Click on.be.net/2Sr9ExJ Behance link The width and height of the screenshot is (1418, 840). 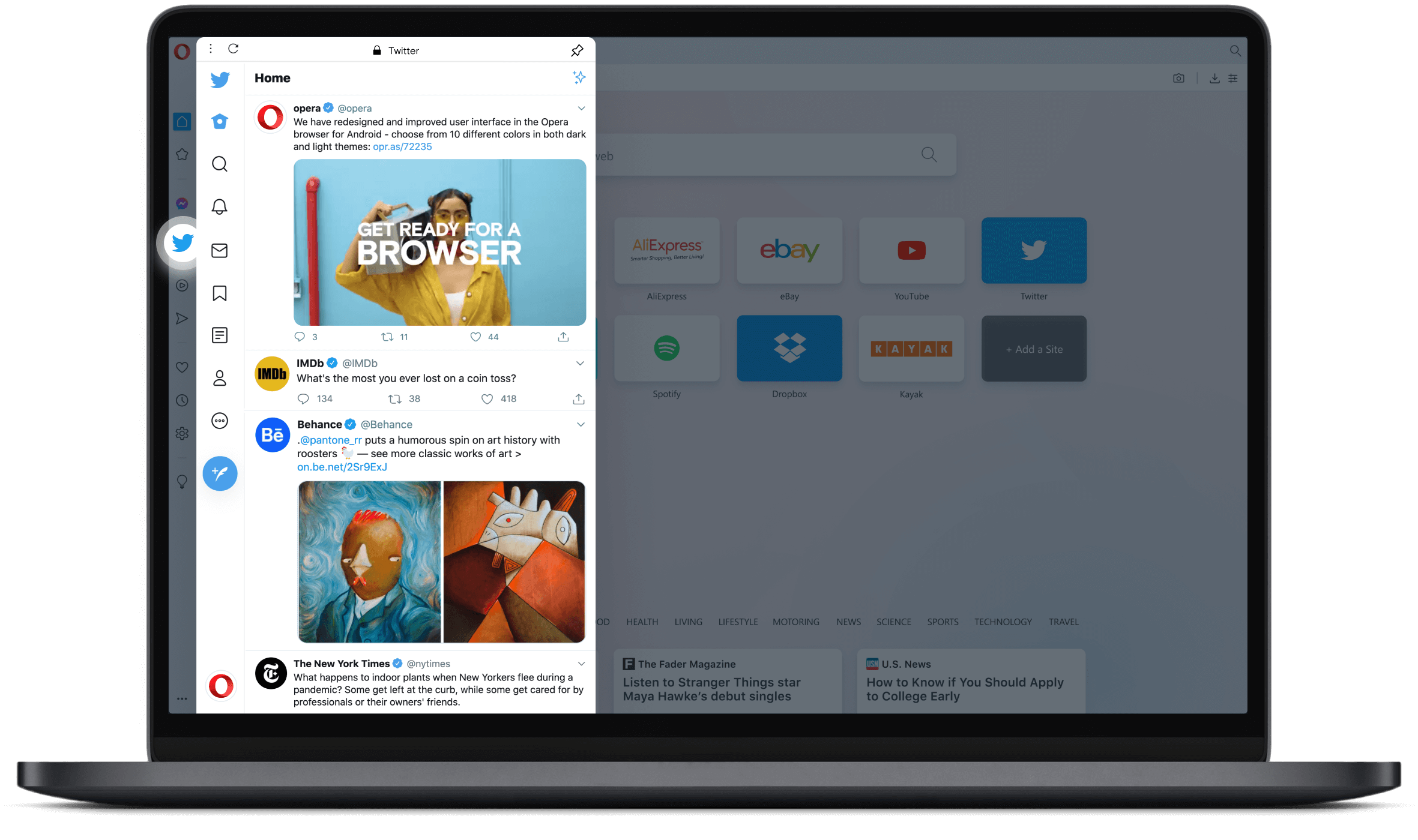coord(341,466)
